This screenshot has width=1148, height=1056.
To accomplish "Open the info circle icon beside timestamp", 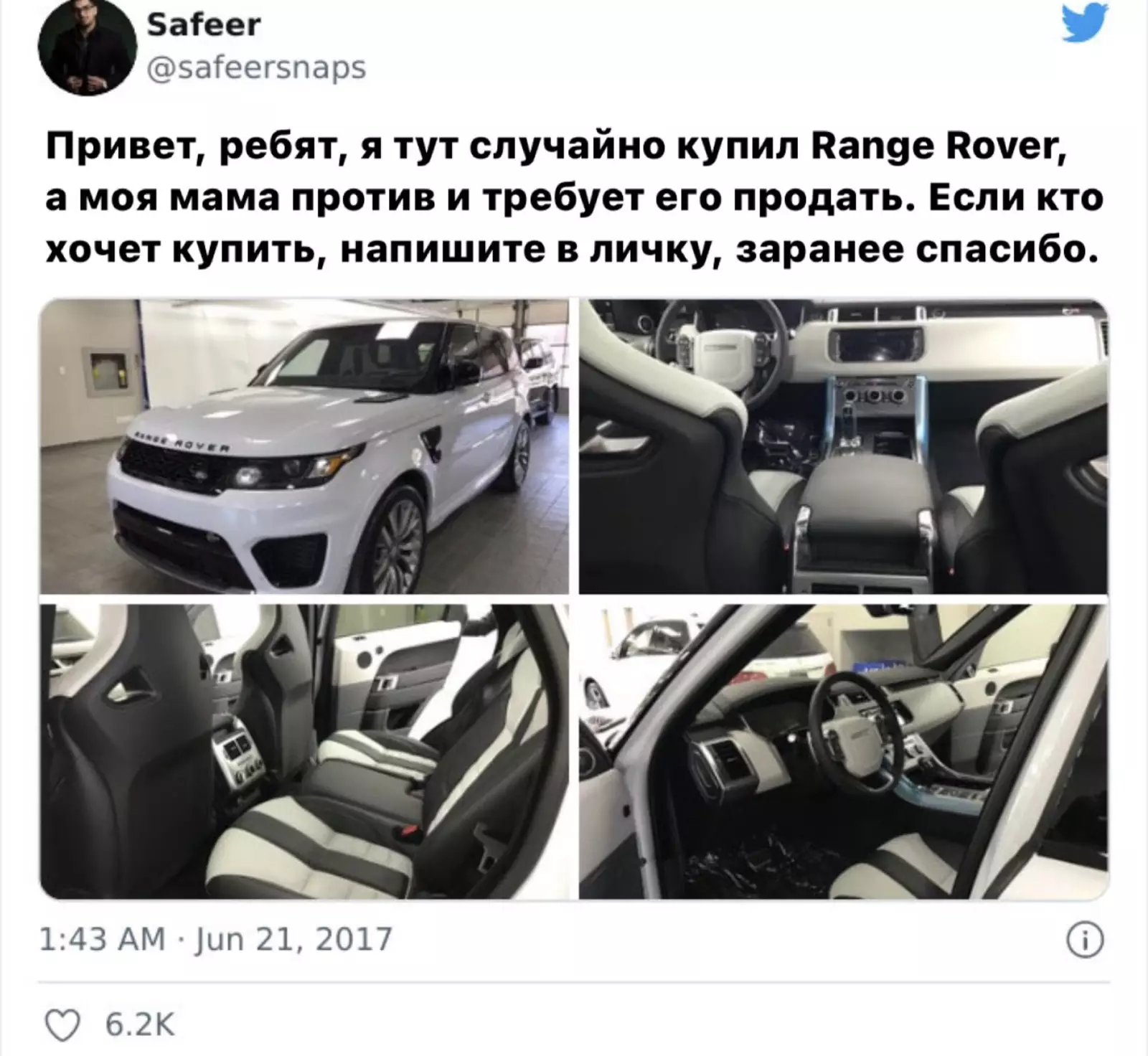I will 1085,940.
